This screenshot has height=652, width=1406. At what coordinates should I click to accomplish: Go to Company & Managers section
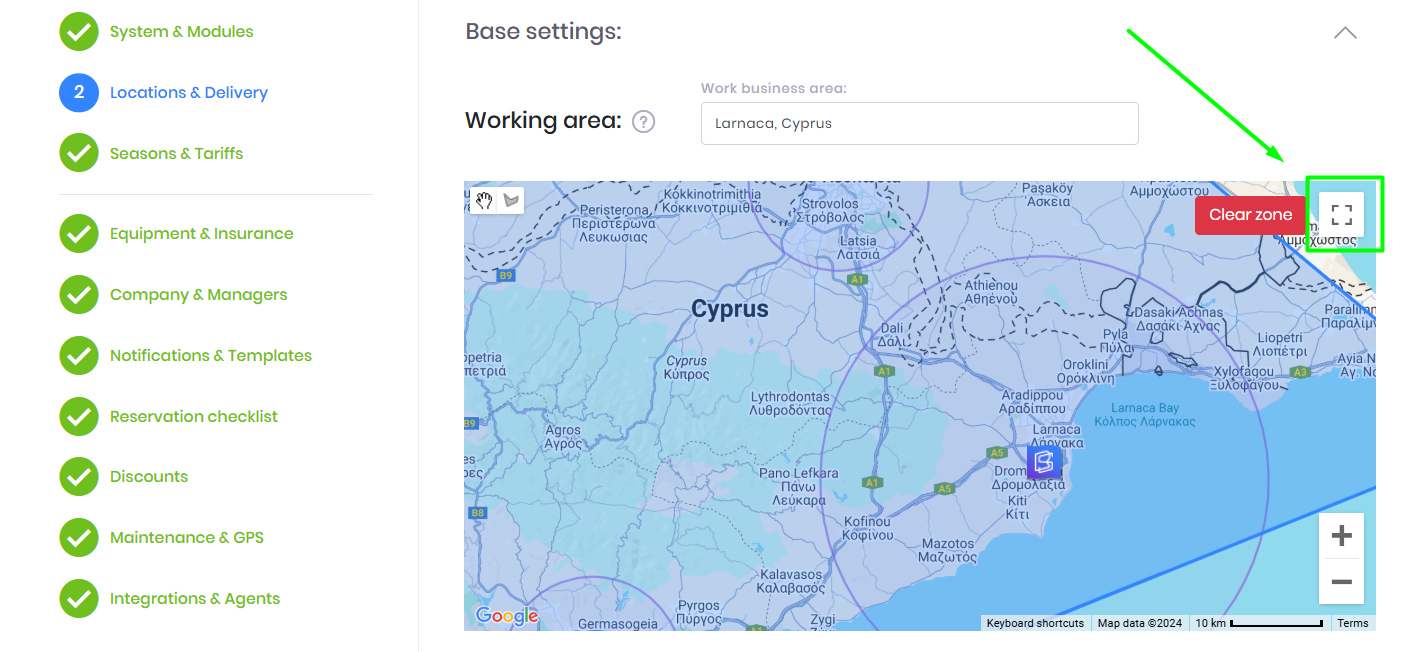198,295
